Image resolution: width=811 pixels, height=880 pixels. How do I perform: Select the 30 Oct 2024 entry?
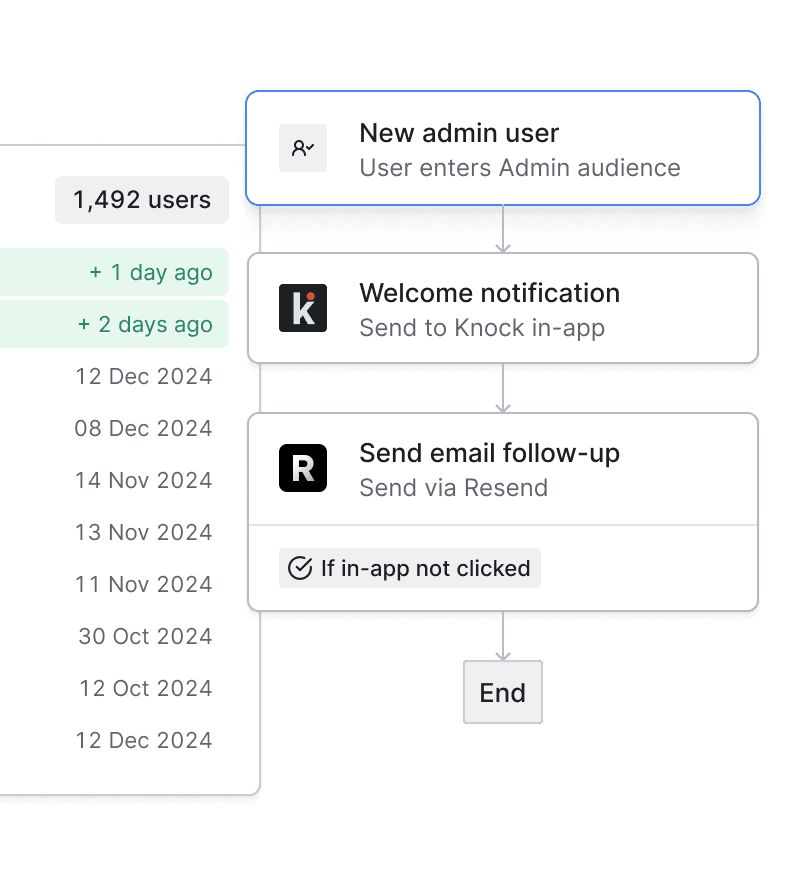pos(145,637)
